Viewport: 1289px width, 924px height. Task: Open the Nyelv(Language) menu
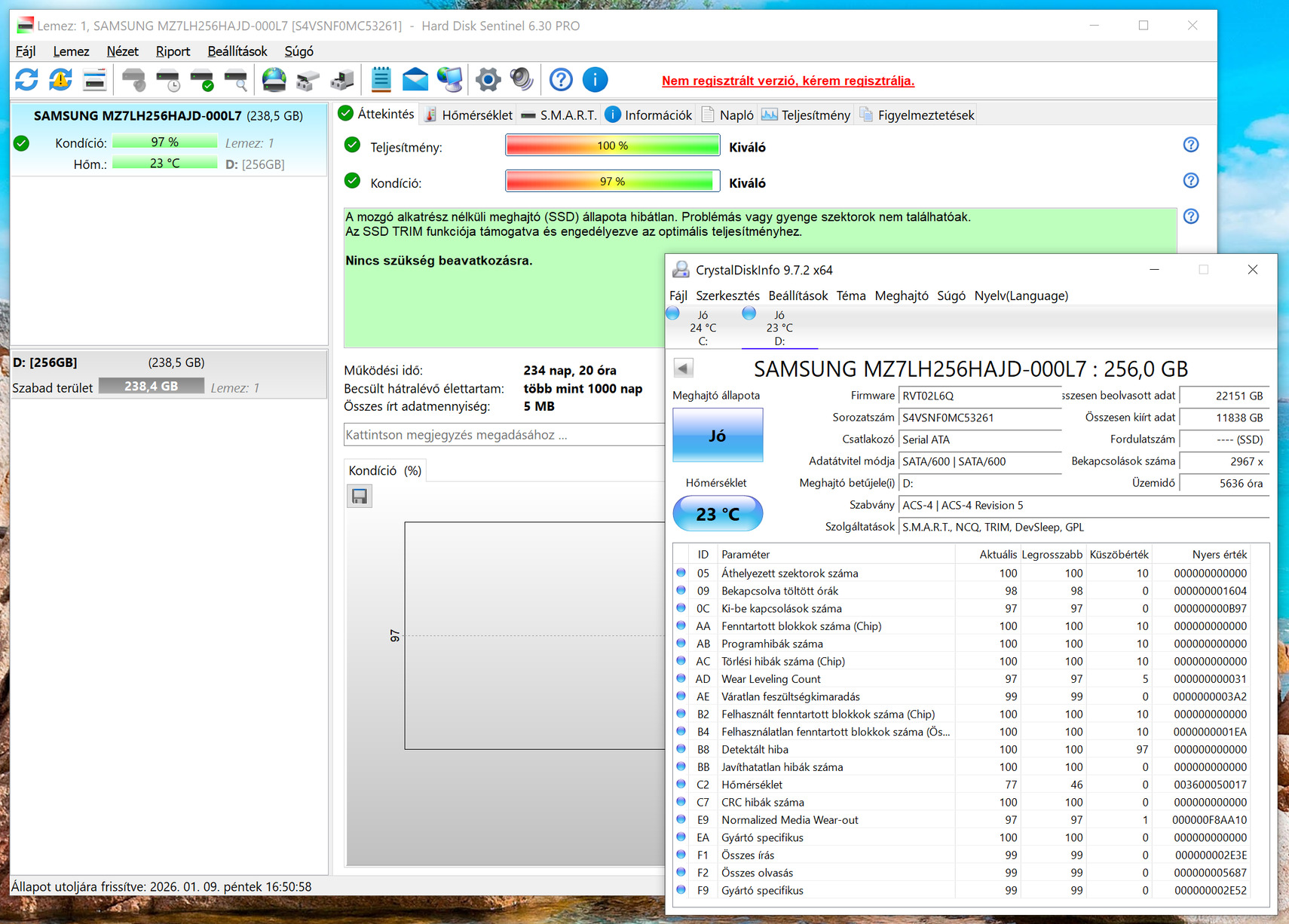1021,296
